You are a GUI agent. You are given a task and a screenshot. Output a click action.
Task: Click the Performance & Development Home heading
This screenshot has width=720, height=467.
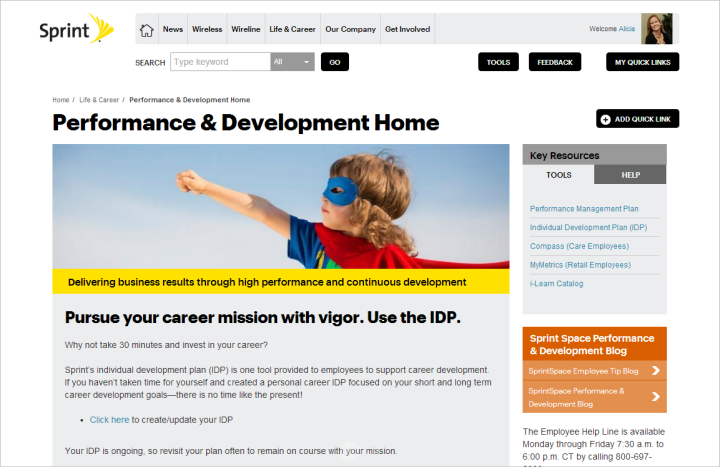(x=246, y=123)
